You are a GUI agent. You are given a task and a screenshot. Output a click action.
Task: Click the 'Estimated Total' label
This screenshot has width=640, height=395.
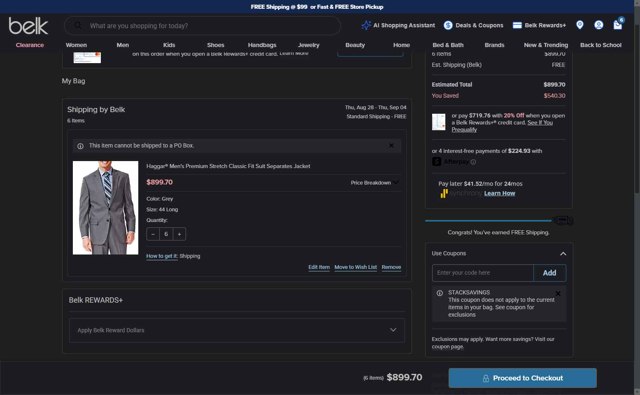tap(452, 84)
